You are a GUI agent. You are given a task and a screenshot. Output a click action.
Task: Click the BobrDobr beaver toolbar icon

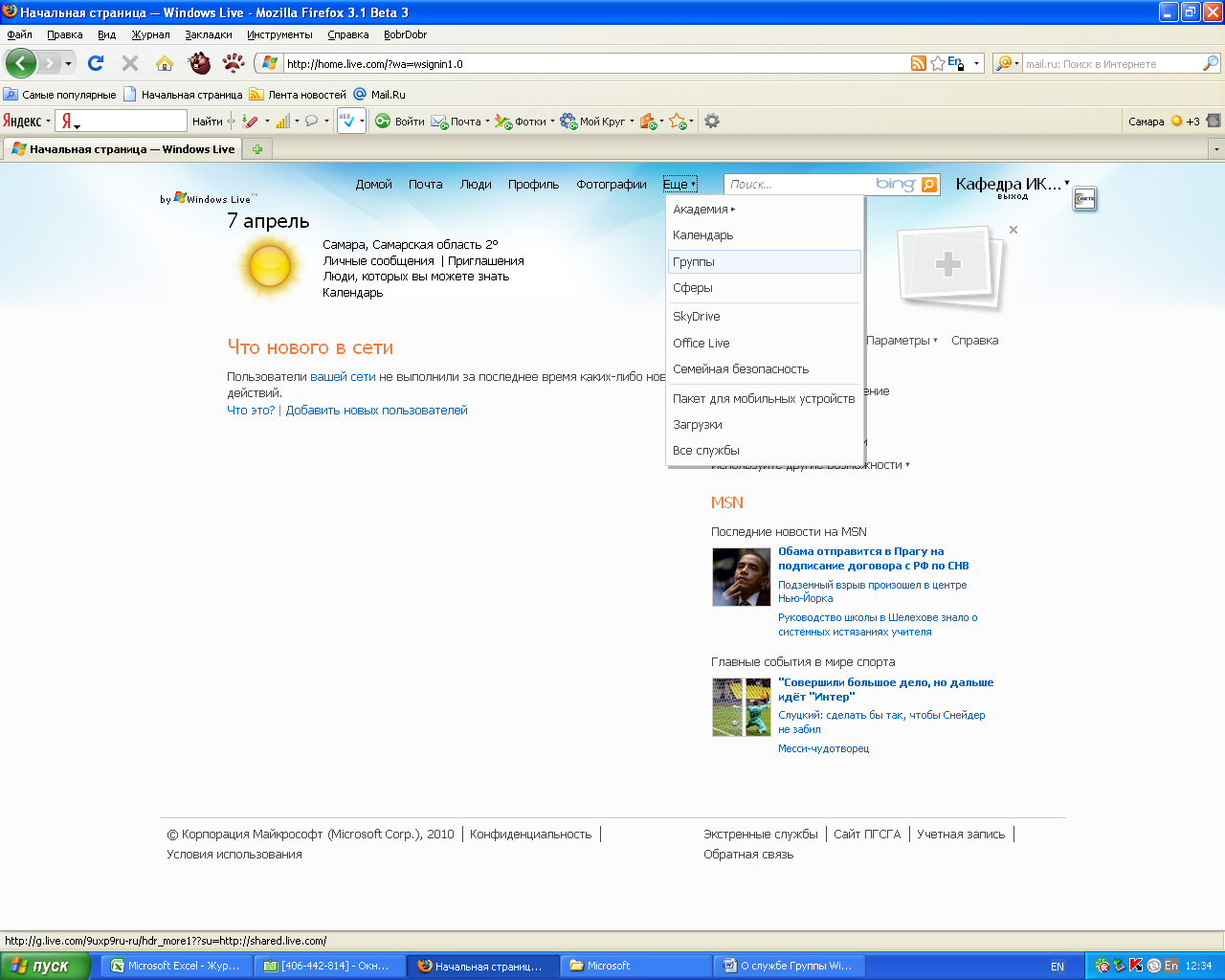coord(199,63)
